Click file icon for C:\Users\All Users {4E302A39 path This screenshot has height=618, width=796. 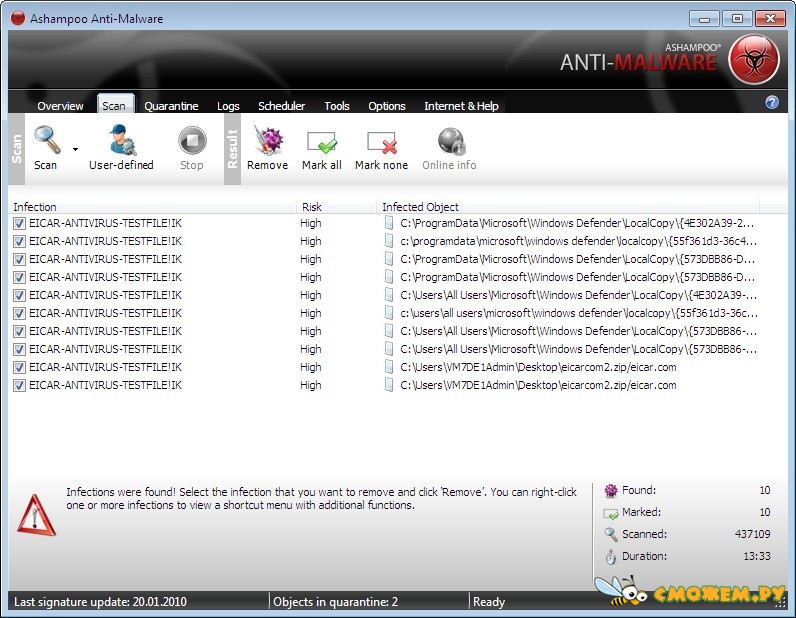389,295
